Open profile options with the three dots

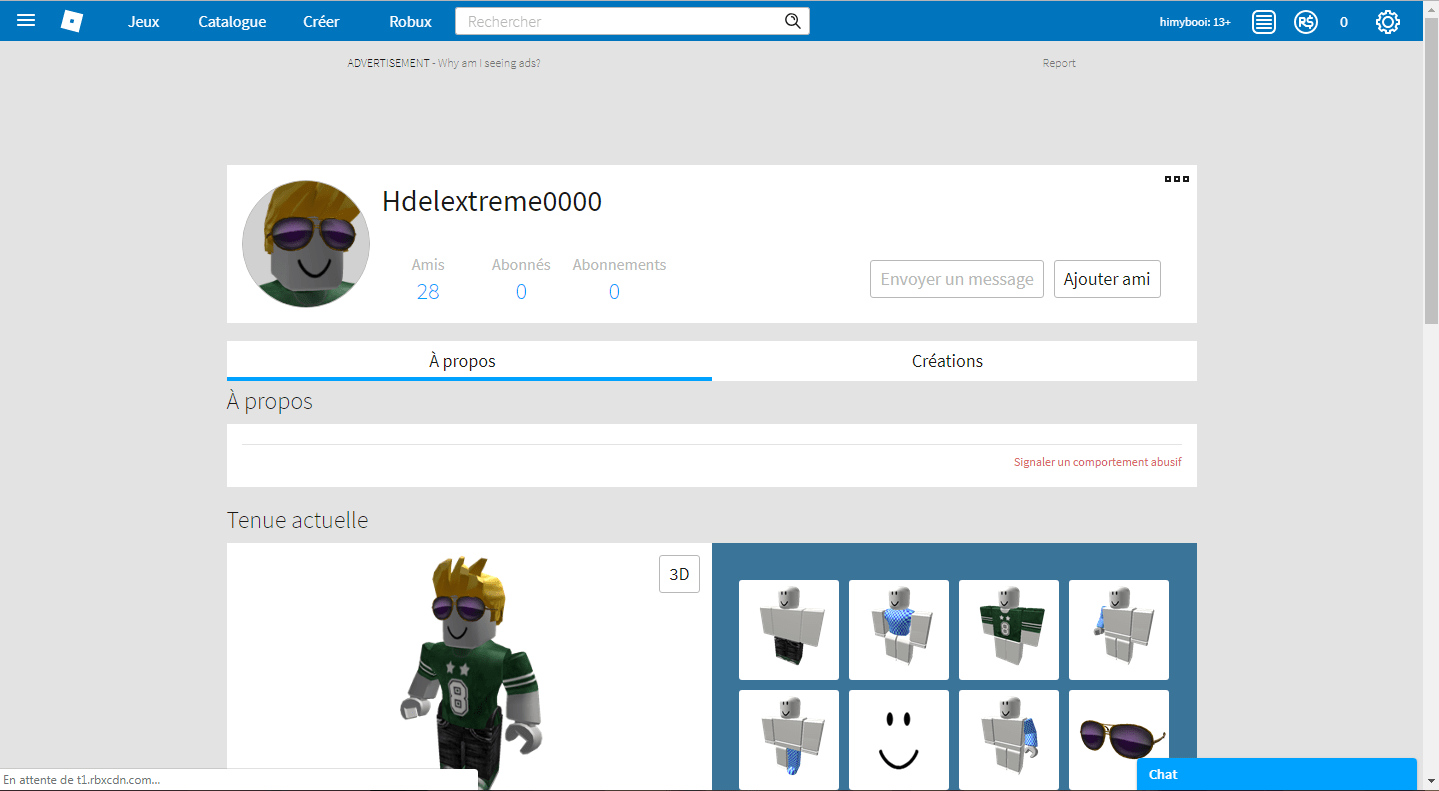coord(1178,178)
